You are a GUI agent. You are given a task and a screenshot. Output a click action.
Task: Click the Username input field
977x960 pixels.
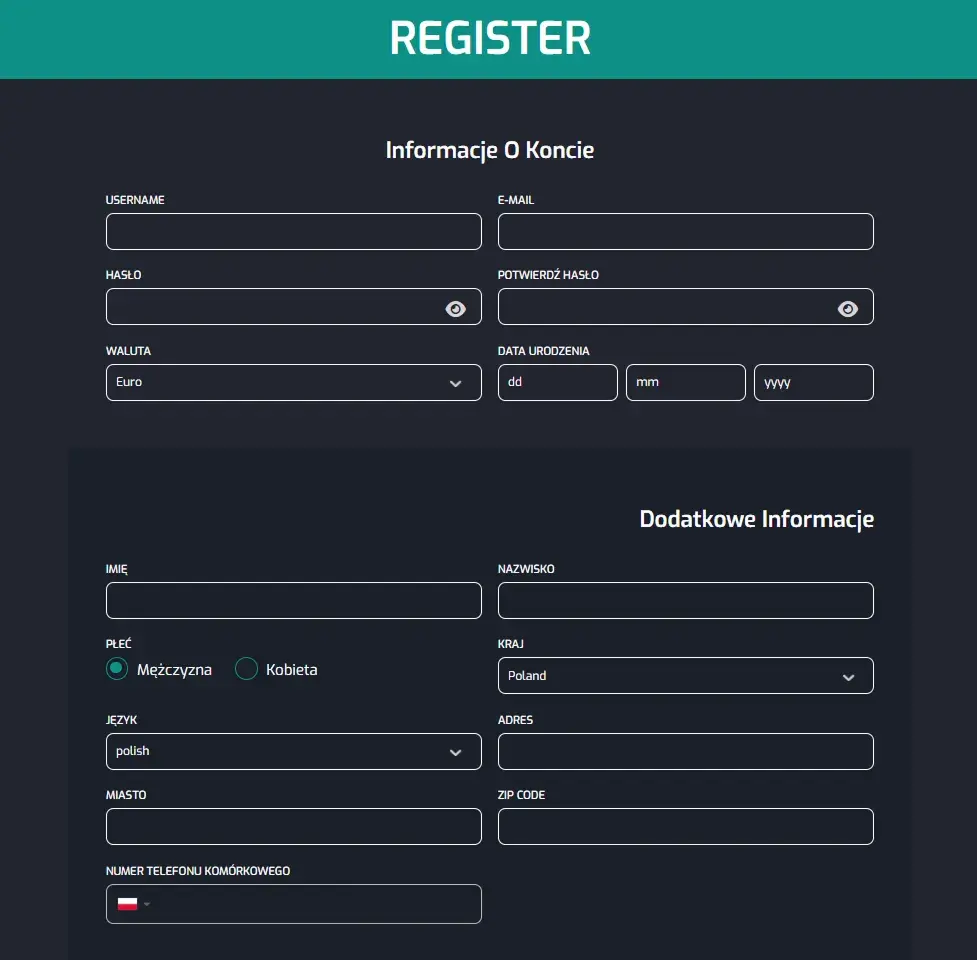point(293,232)
